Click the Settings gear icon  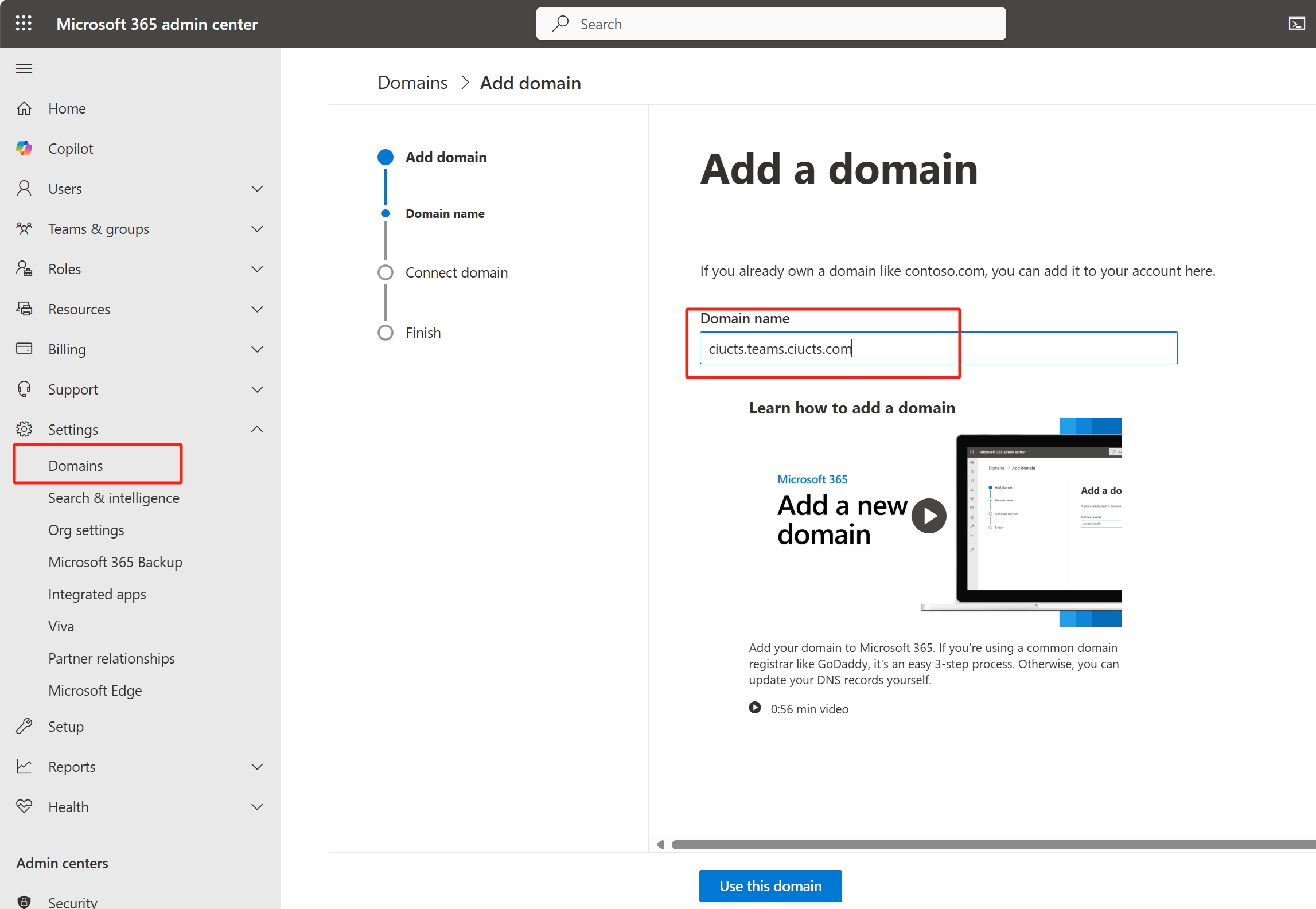(x=24, y=429)
